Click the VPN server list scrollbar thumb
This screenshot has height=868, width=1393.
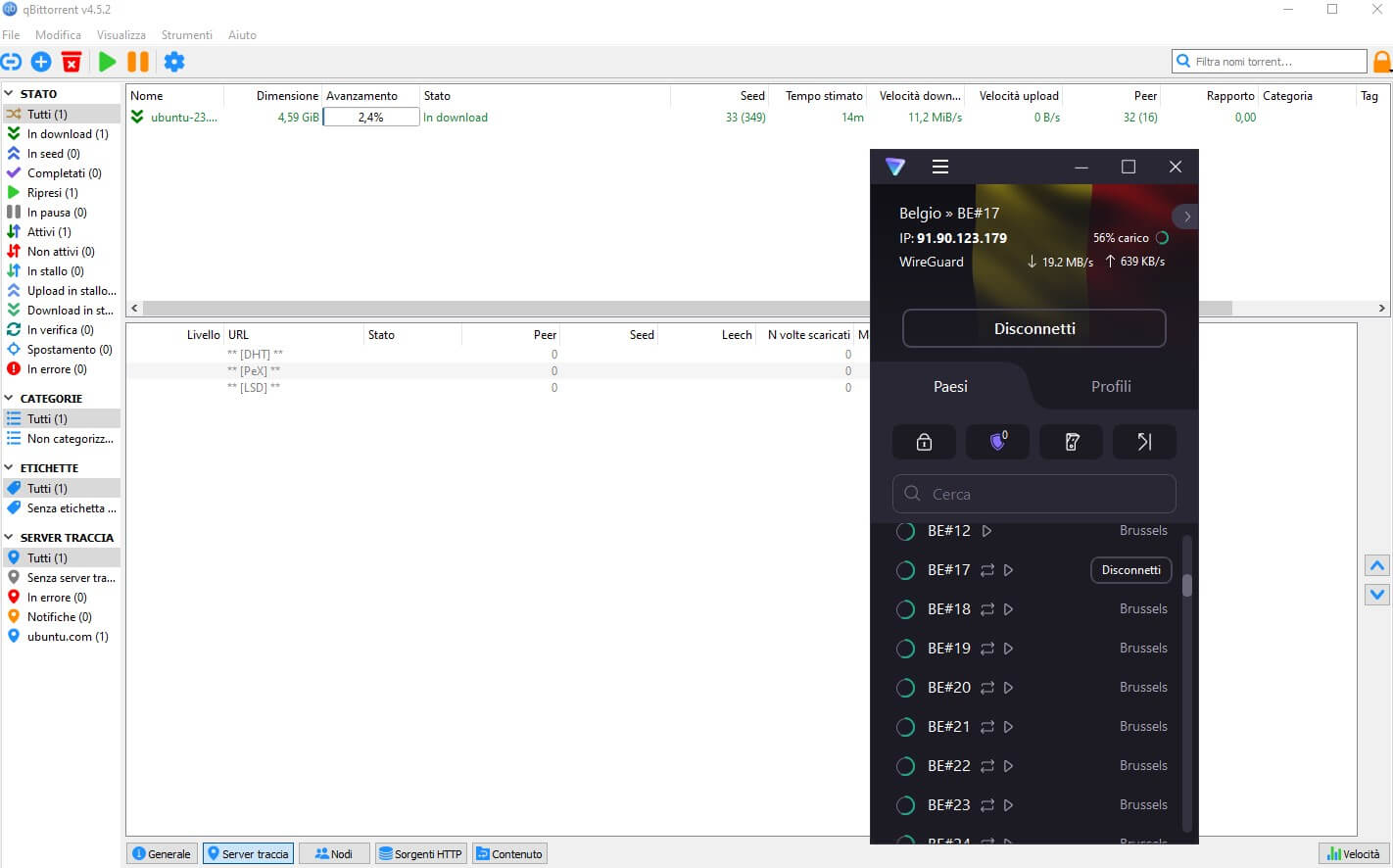[x=1187, y=585]
